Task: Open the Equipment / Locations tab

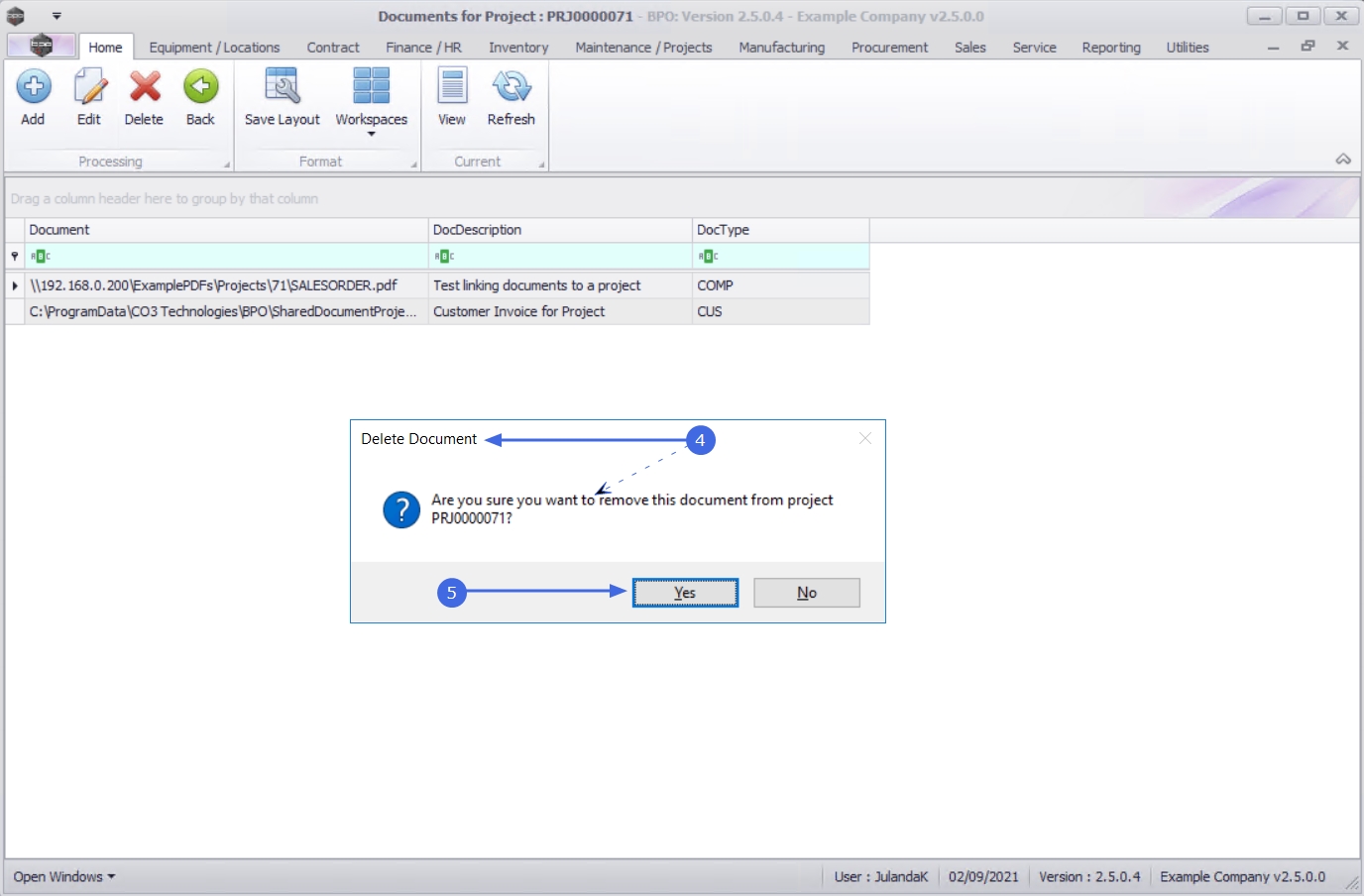Action: [214, 48]
